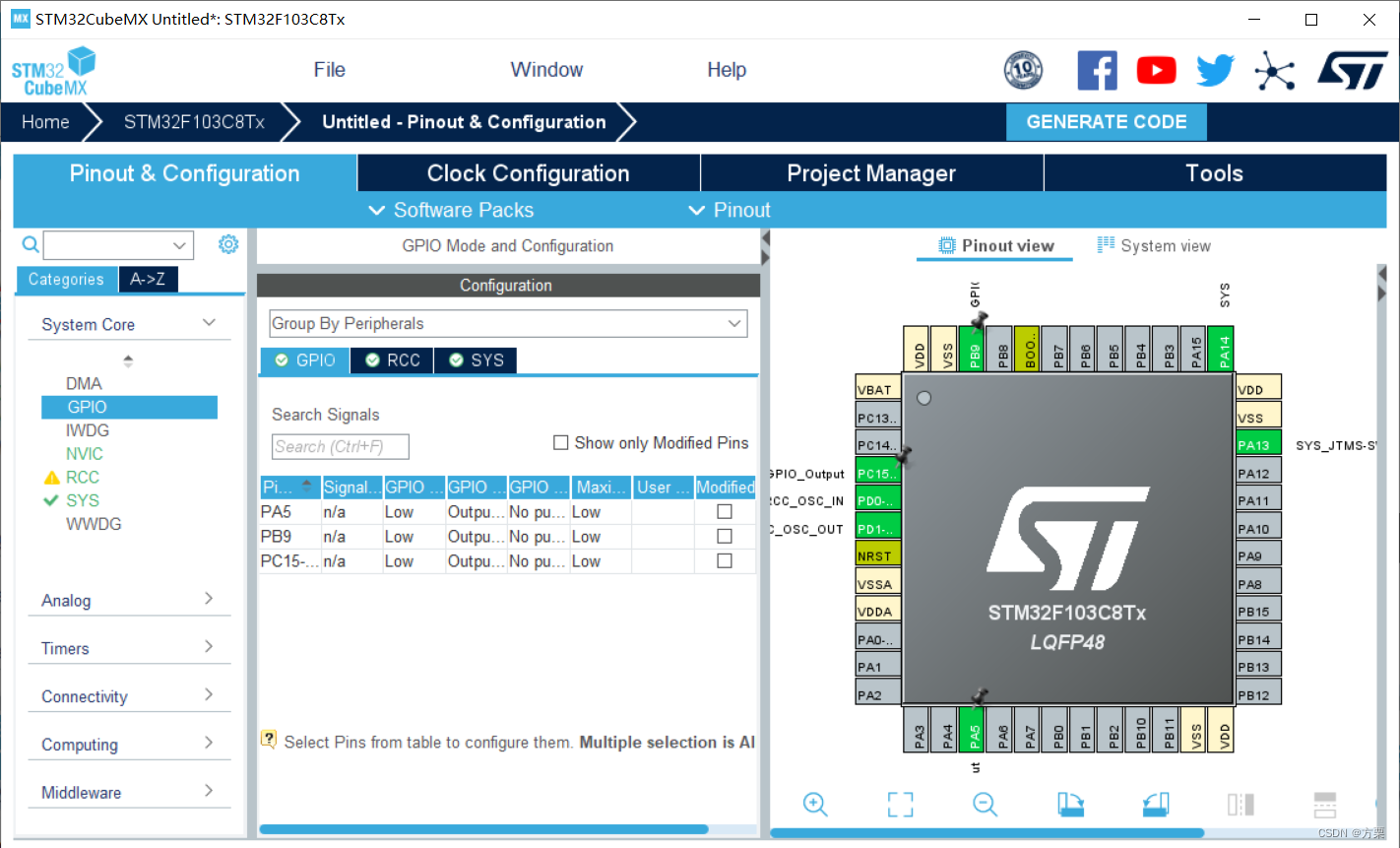The height and width of the screenshot is (848, 1400).
Task: Open the Facebook icon link
Action: [x=1097, y=71]
